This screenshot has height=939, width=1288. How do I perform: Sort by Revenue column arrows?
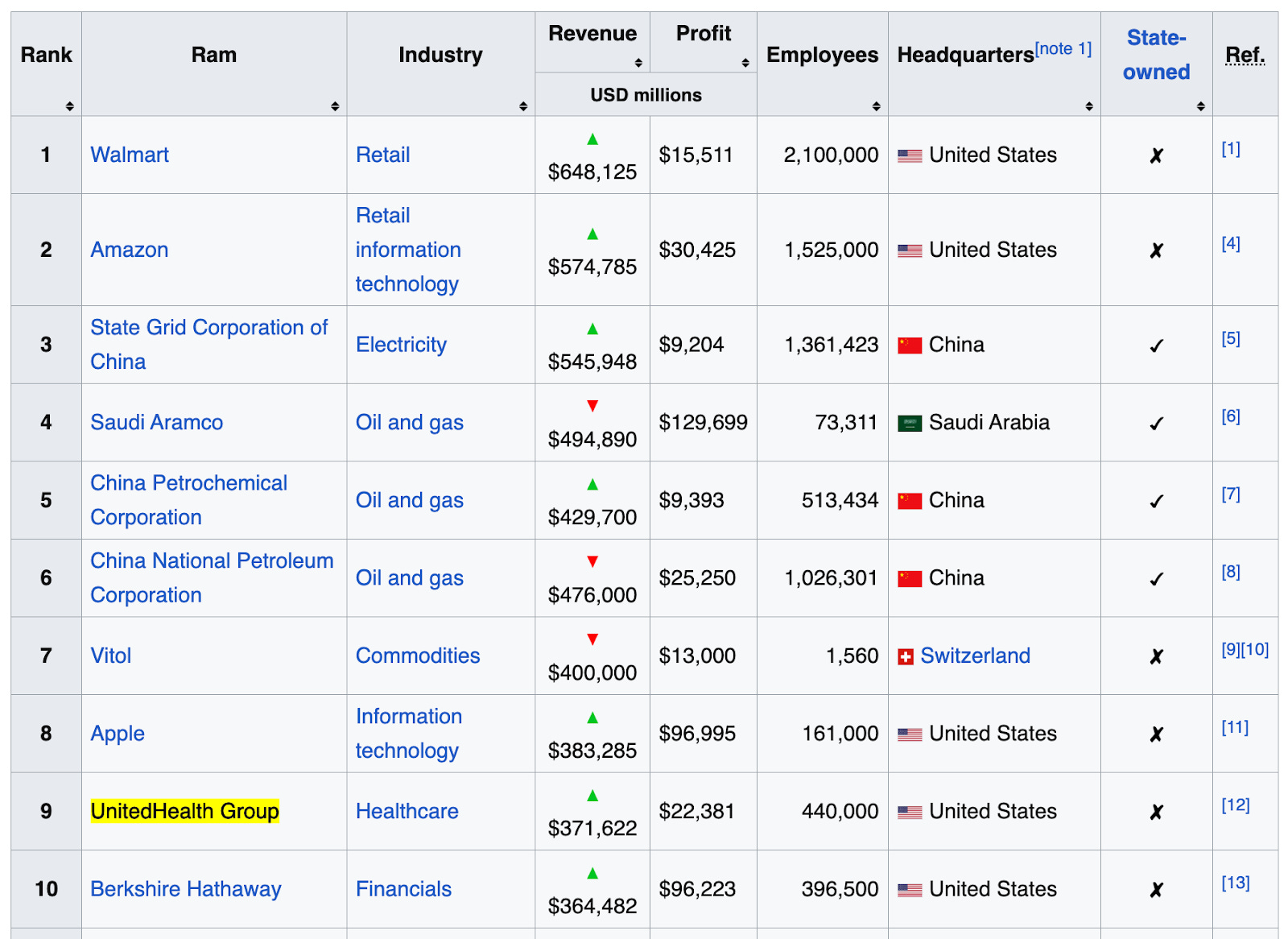638,63
